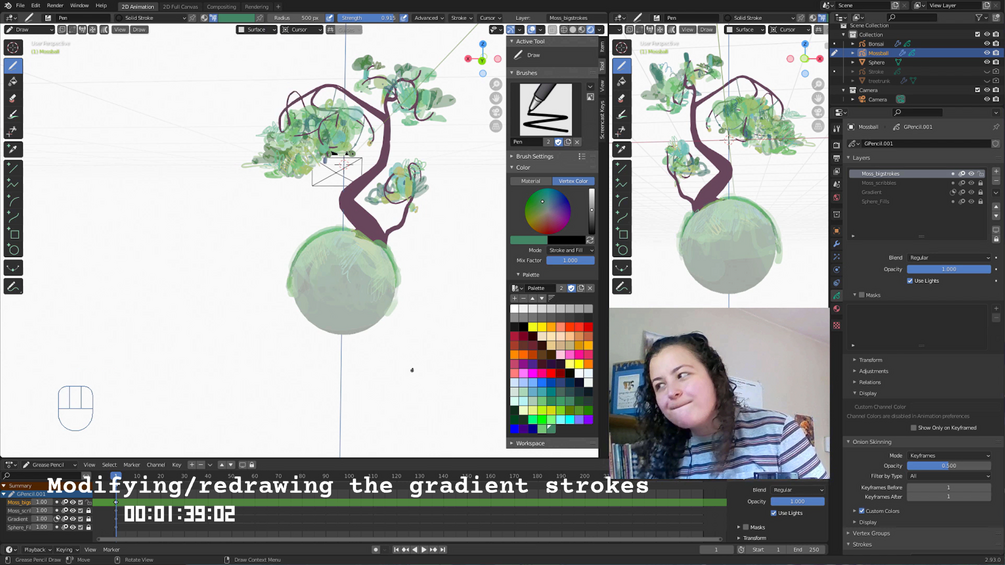Select the Tint tool in left viewport toolbar
This screenshot has width=1005, height=565.
[x=13, y=115]
